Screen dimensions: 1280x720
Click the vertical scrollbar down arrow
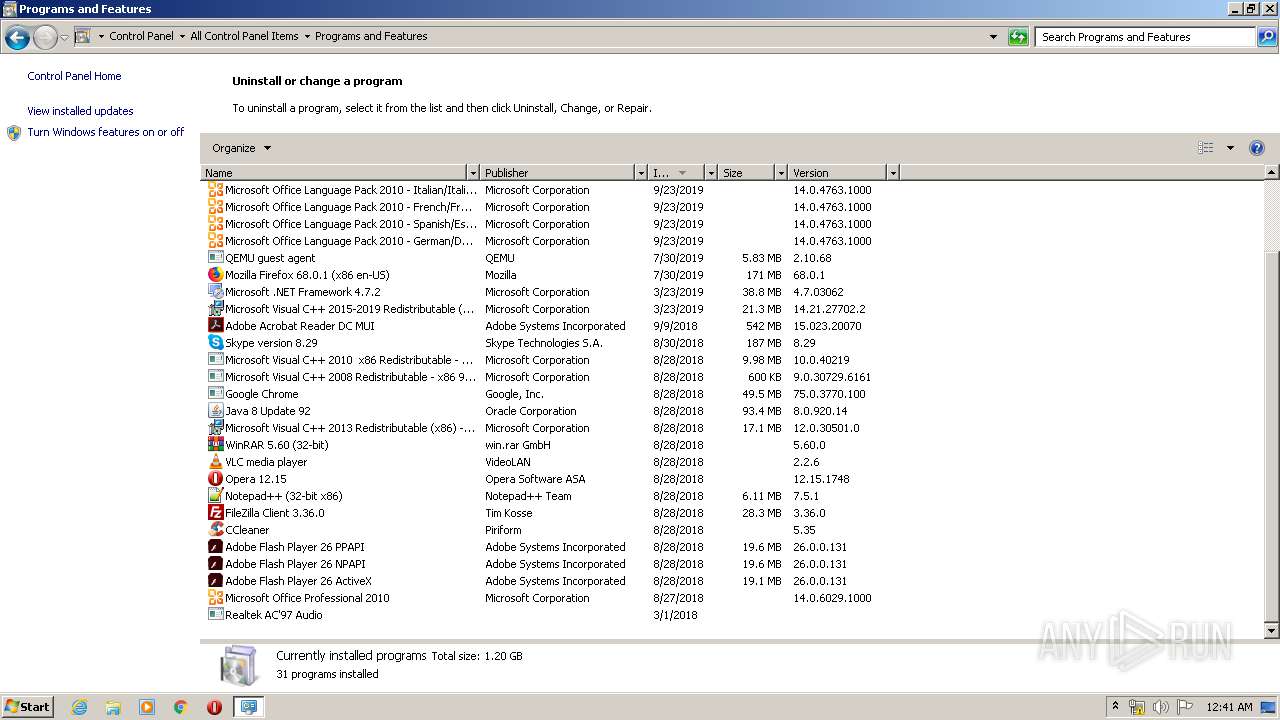coord(1272,631)
